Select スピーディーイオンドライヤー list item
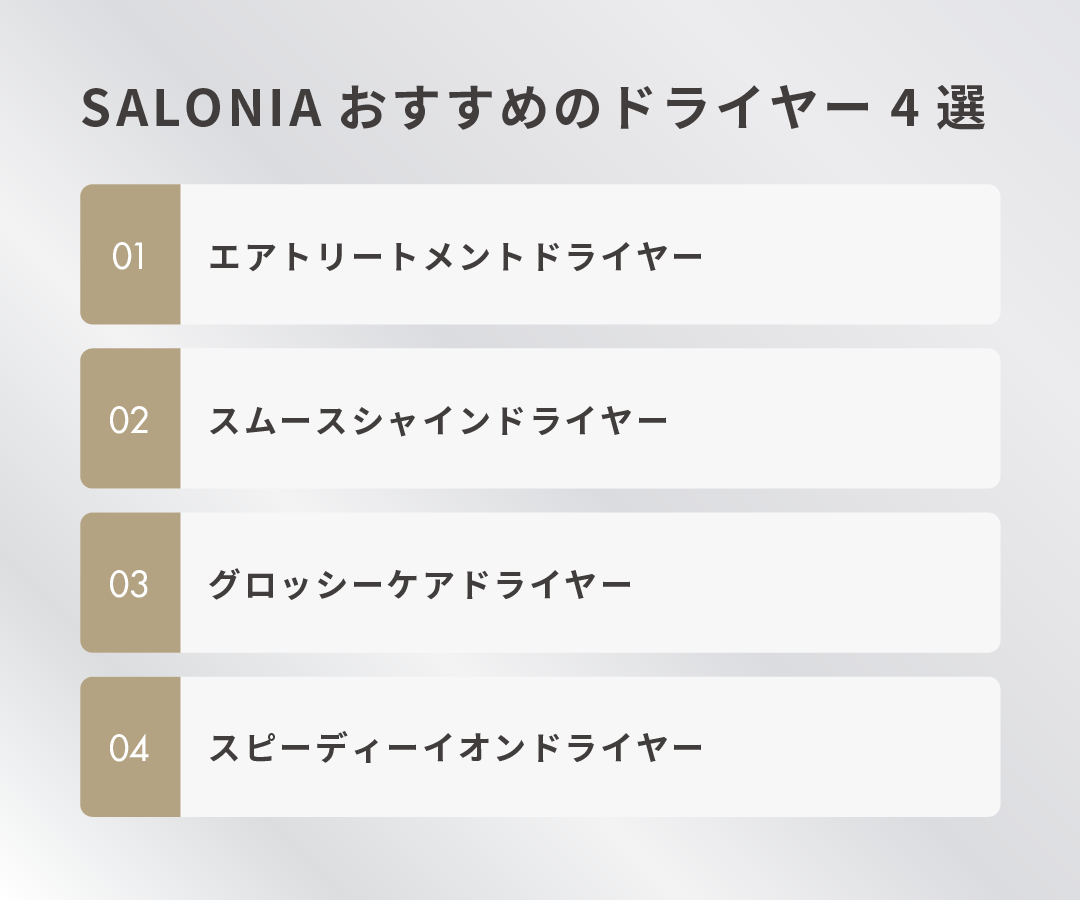 (456, 749)
